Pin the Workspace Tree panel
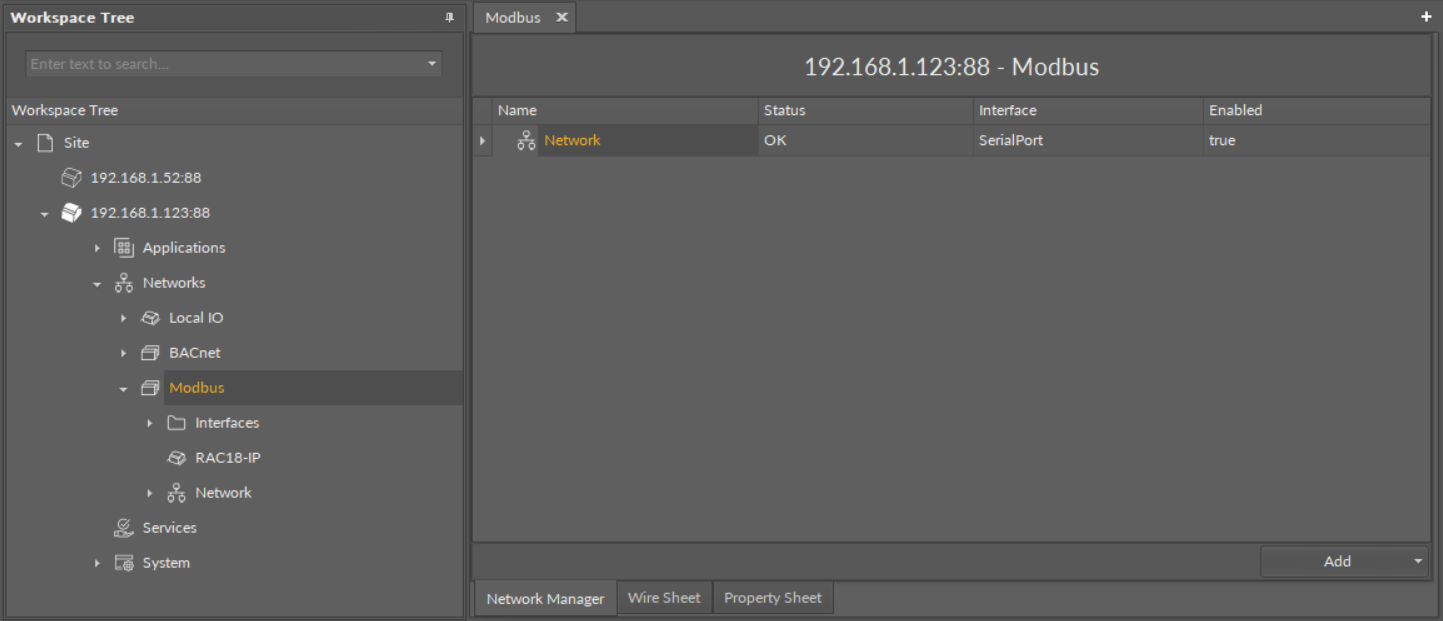Viewport: 1443px width, 621px height. [449, 18]
